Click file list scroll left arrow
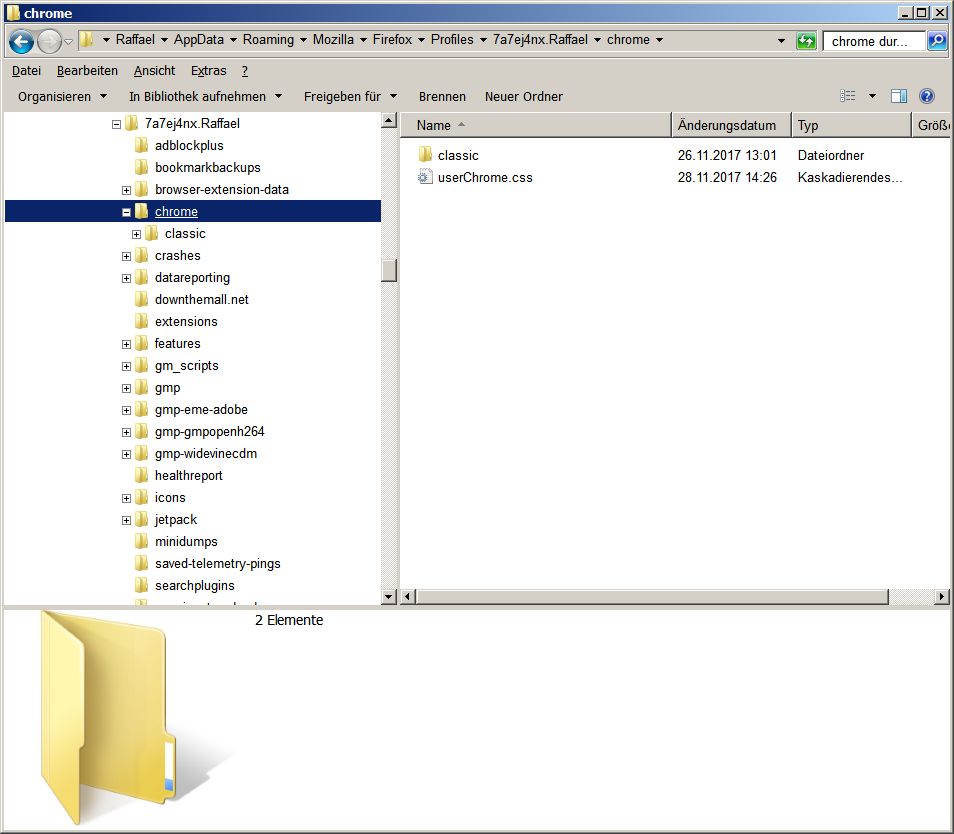The height and width of the screenshot is (834, 954). [408, 597]
